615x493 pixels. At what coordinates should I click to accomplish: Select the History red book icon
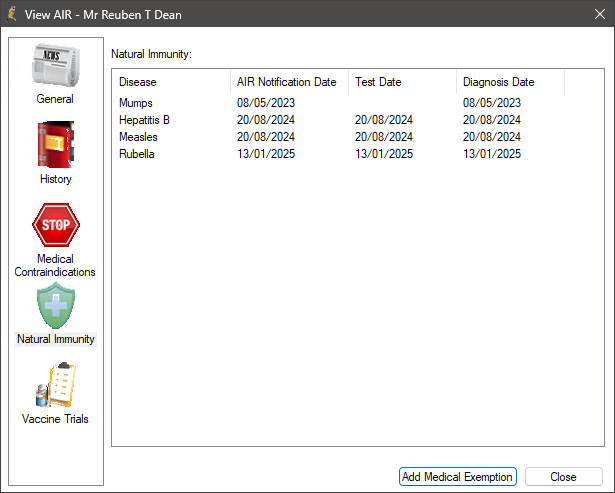click(55, 146)
